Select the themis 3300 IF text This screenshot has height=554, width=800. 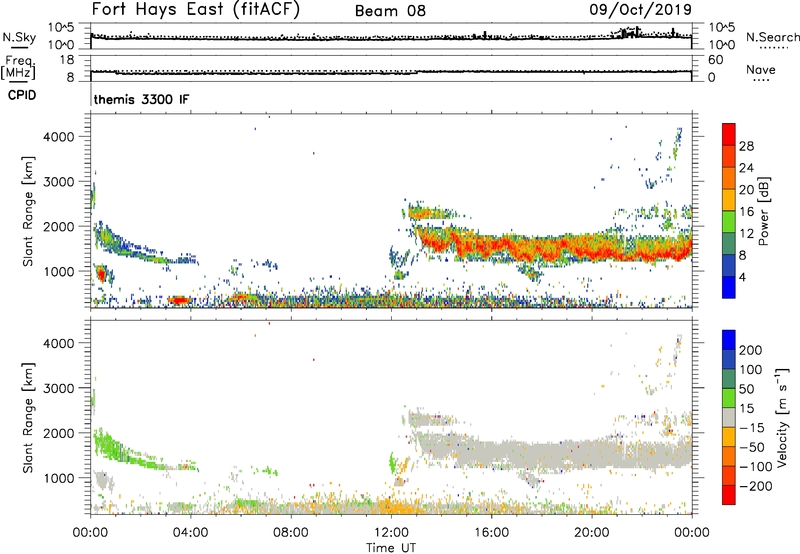[x=141, y=99]
